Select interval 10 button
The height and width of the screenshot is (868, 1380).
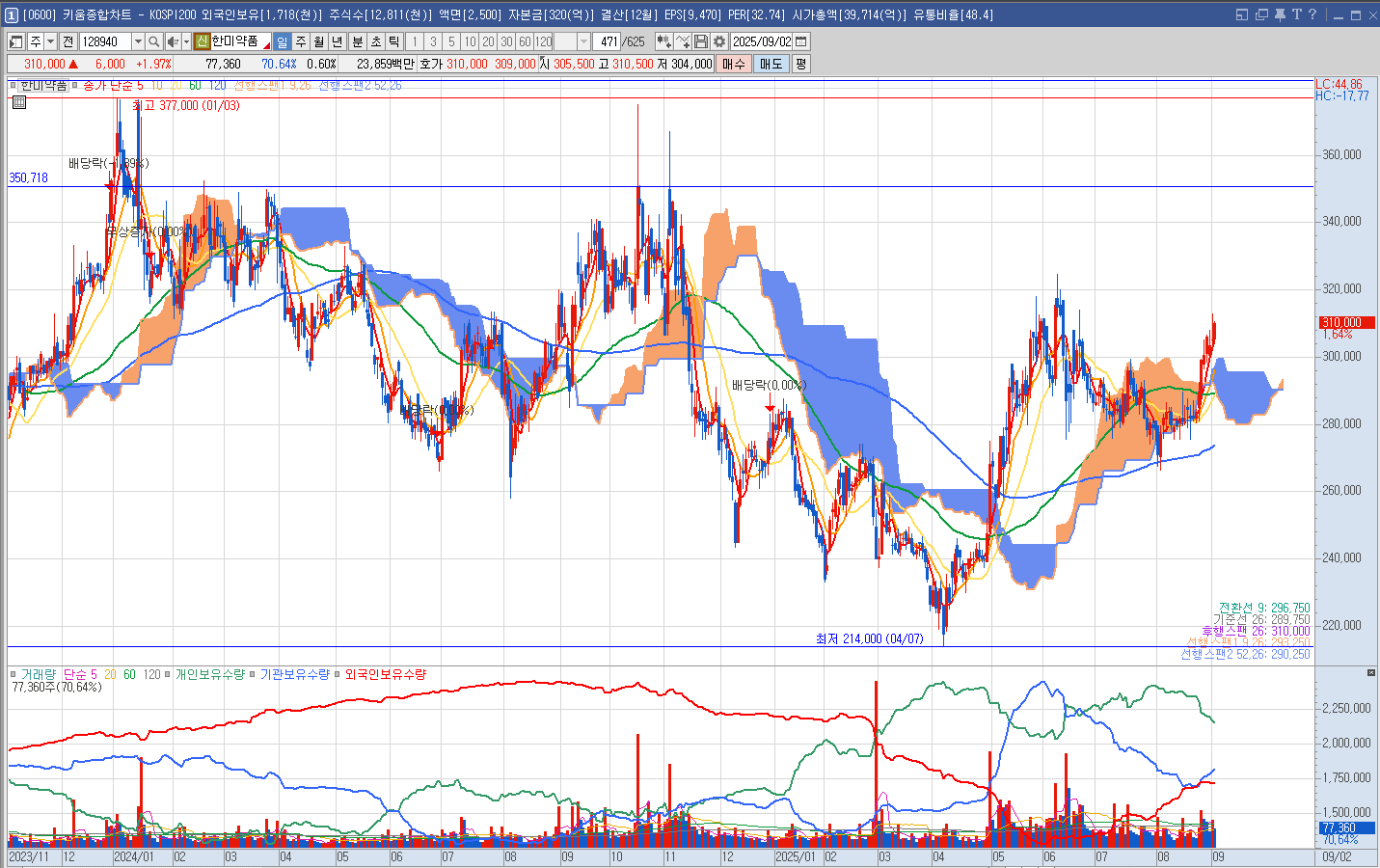click(470, 41)
